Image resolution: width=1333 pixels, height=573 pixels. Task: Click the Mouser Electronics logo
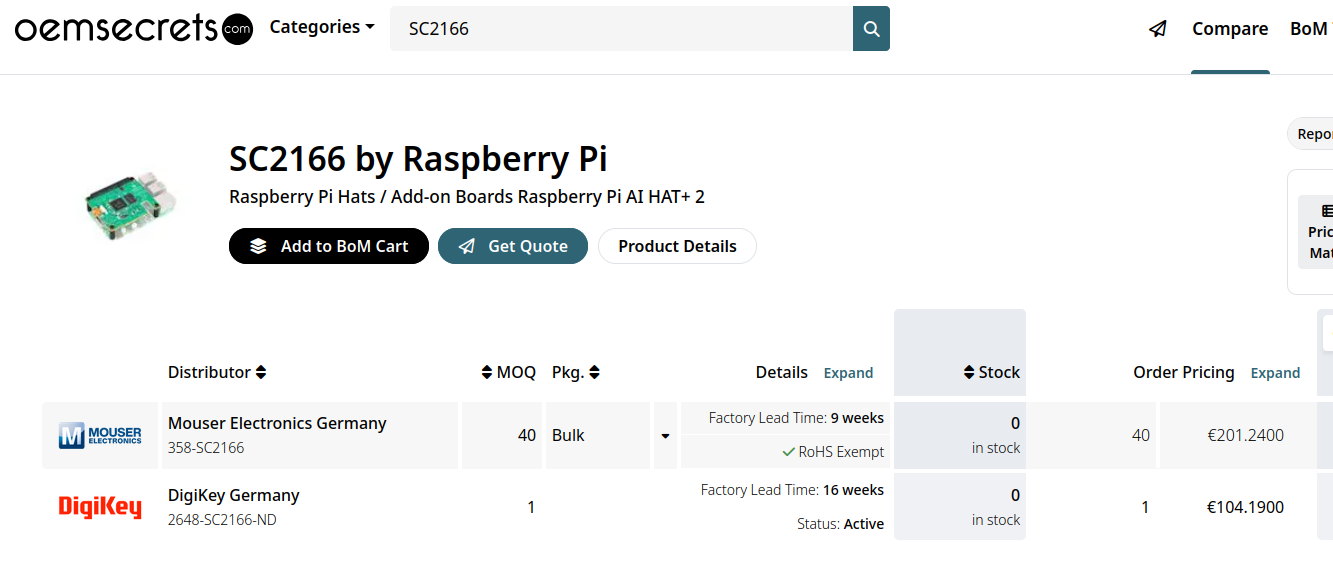coord(100,435)
